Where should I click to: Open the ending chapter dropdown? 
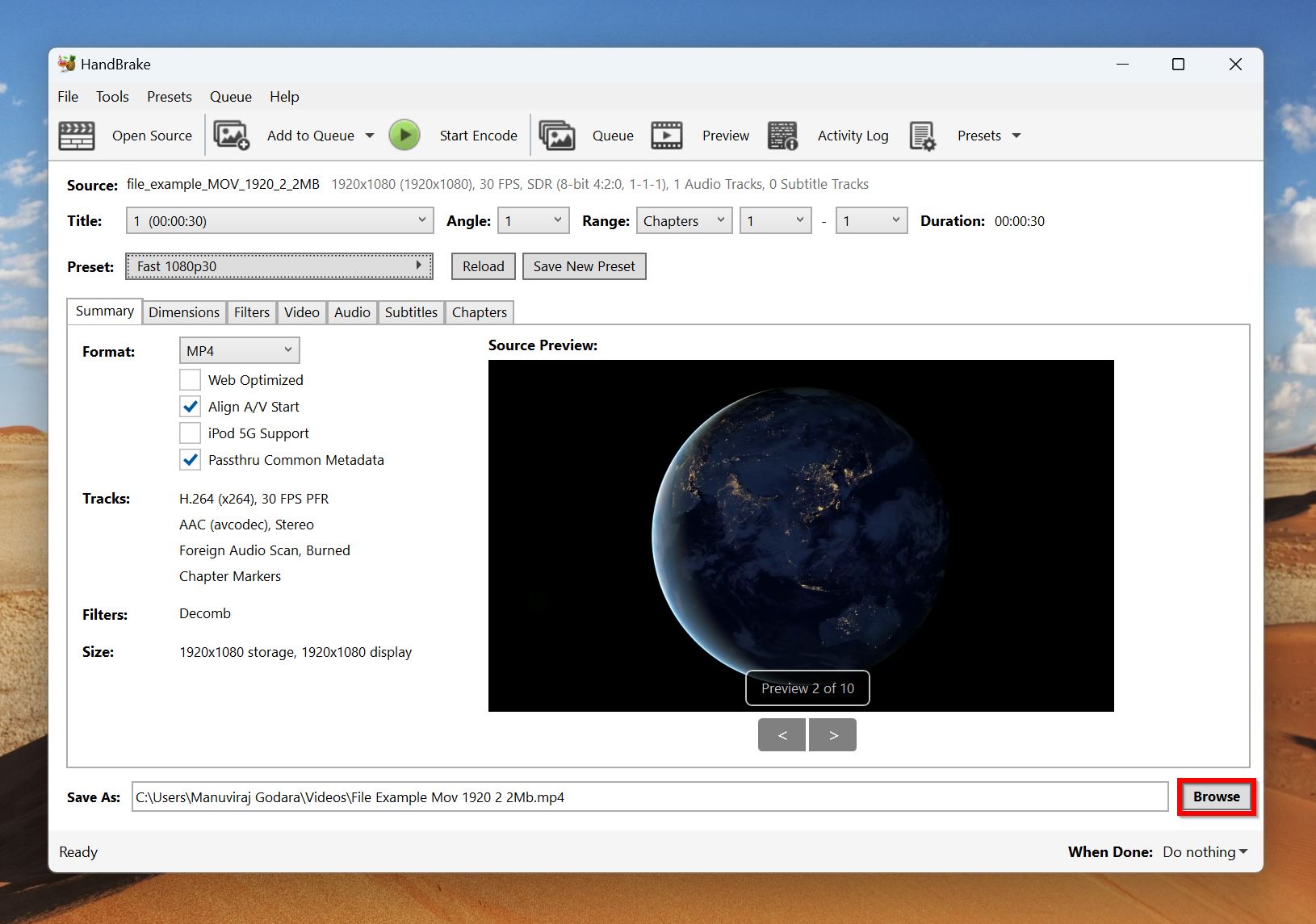point(871,220)
